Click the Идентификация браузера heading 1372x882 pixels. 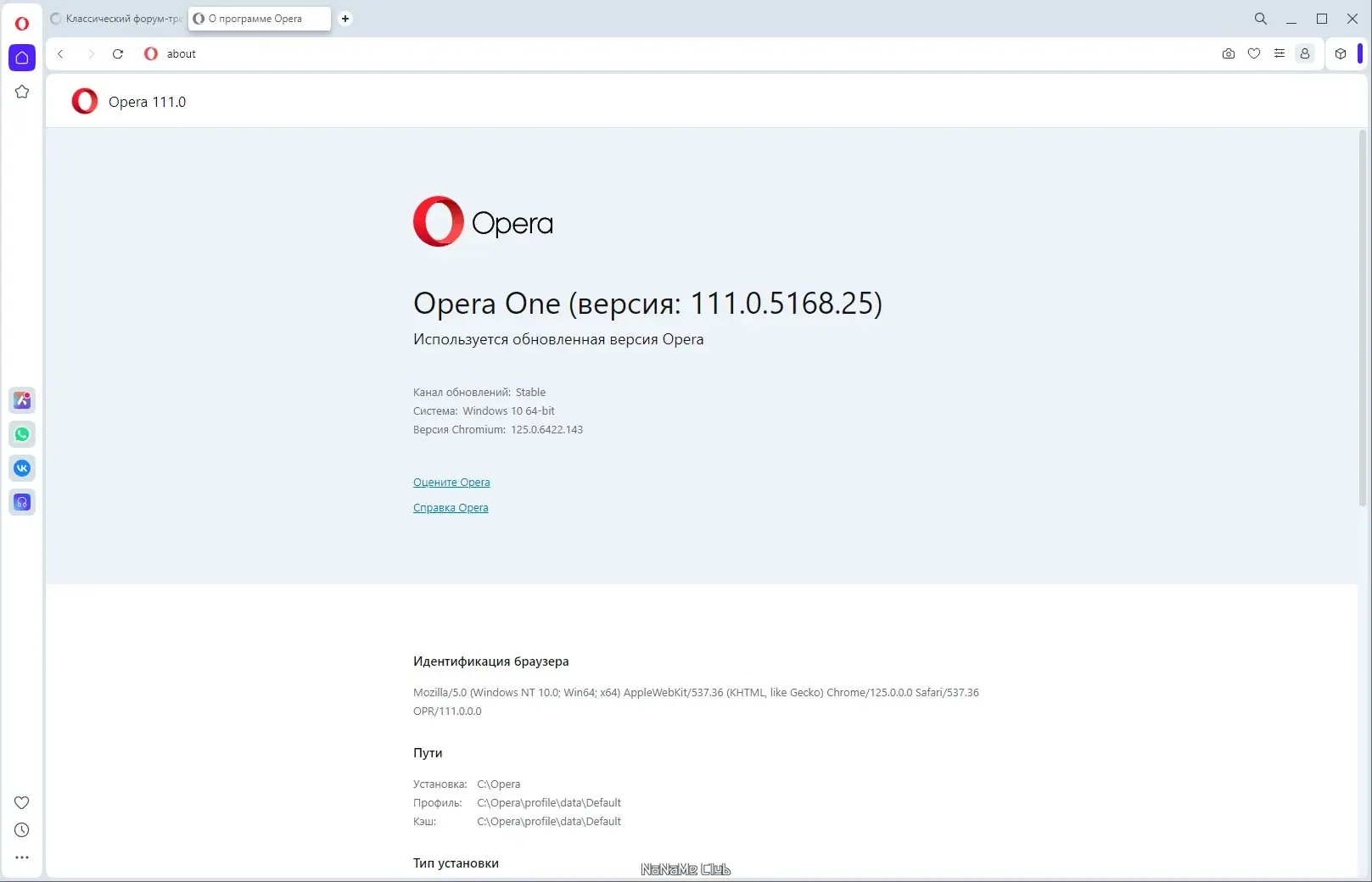(x=491, y=661)
